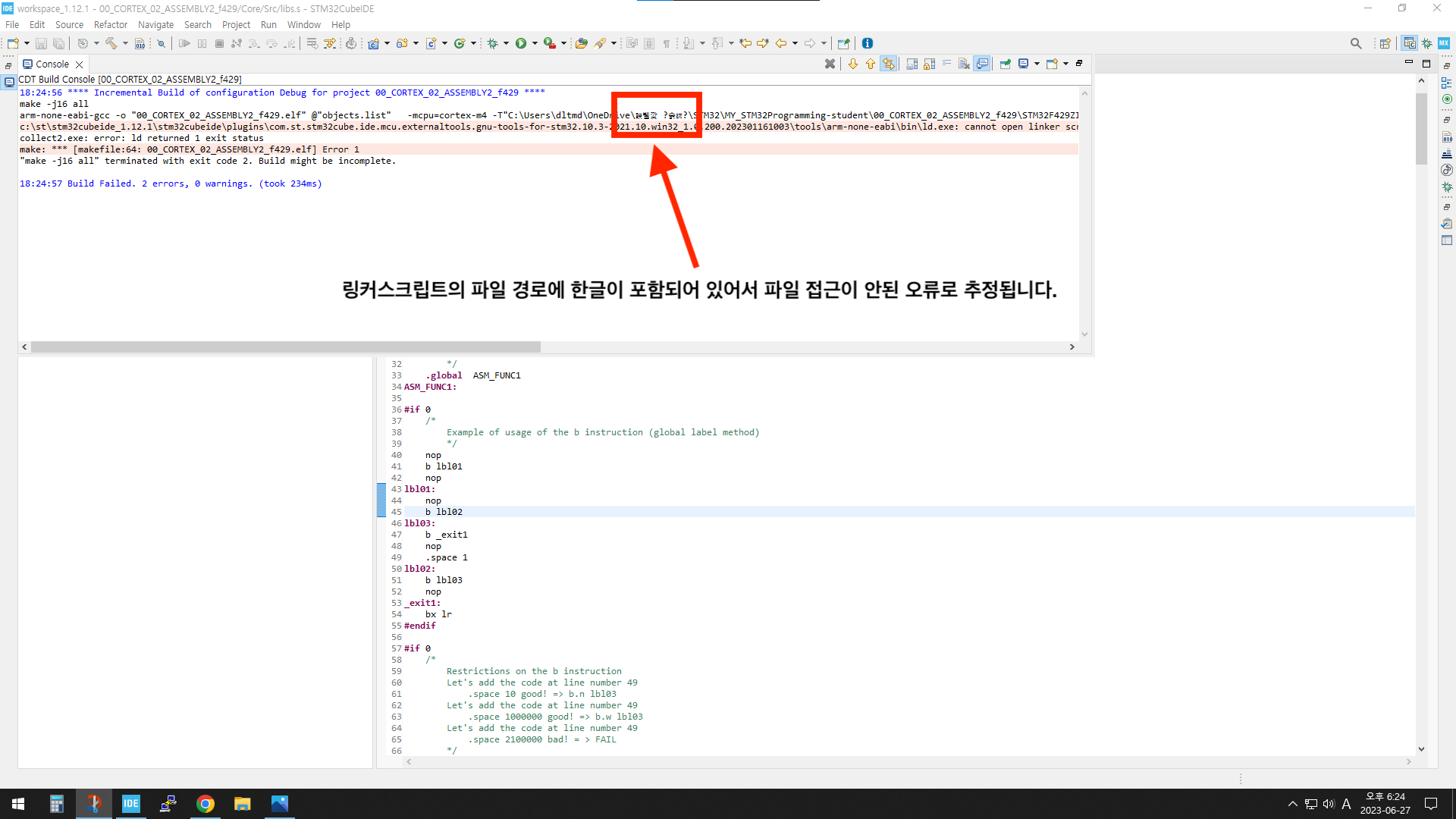Open the External tools dropdown arrow

563,43
